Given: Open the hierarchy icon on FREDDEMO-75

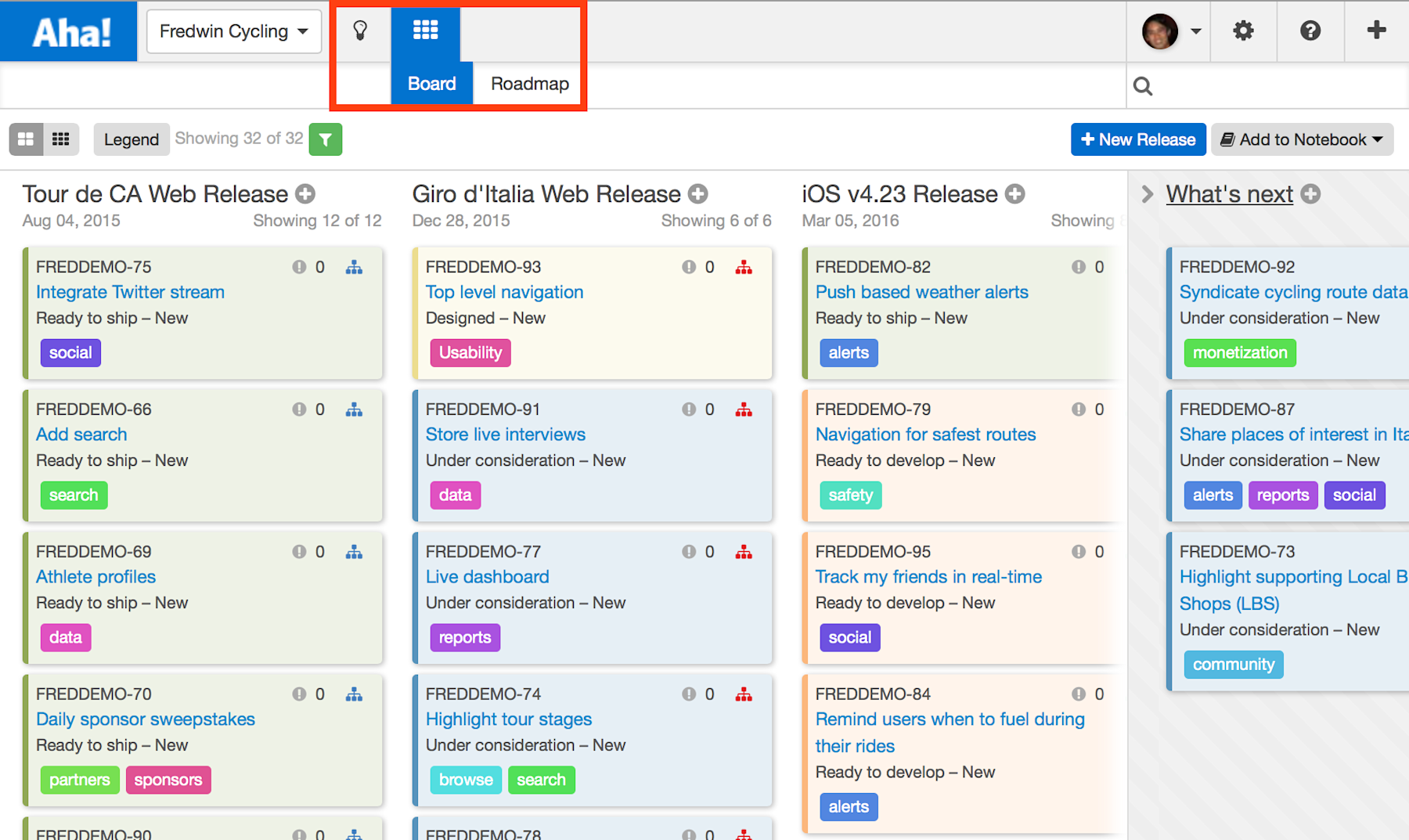Looking at the screenshot, I should (x=354, y=266).
